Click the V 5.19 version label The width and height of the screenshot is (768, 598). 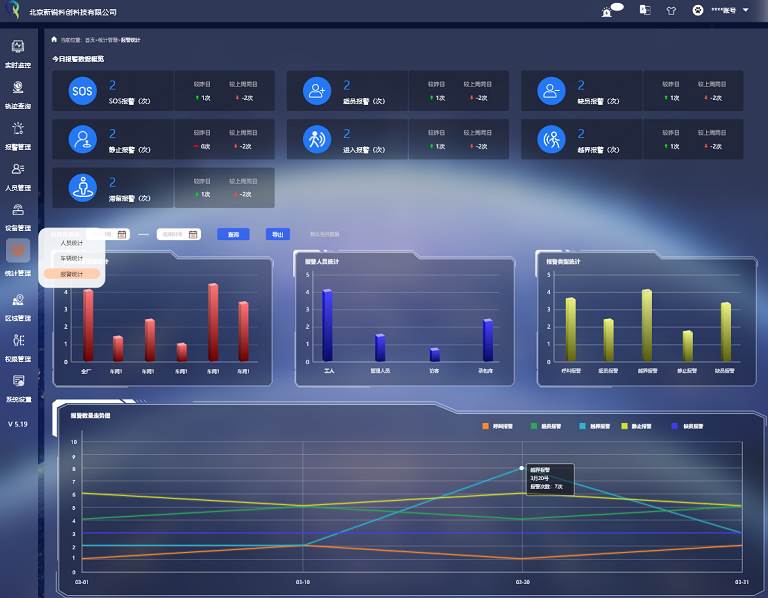[18, 424]
